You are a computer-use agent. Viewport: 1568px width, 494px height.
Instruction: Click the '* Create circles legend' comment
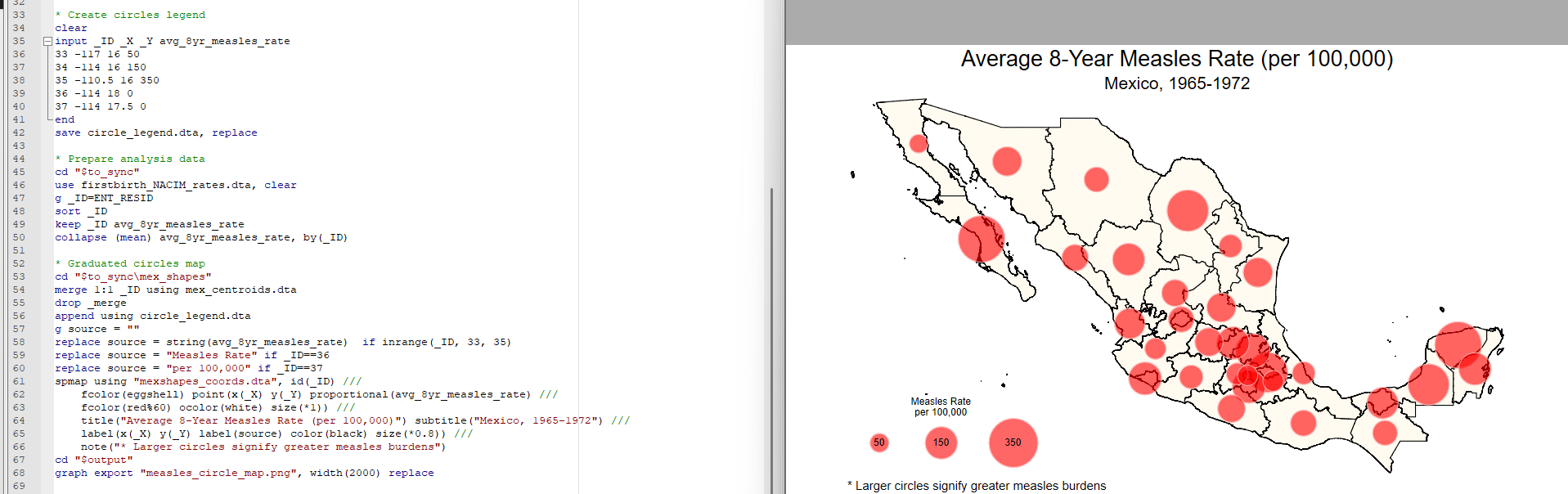130,15
